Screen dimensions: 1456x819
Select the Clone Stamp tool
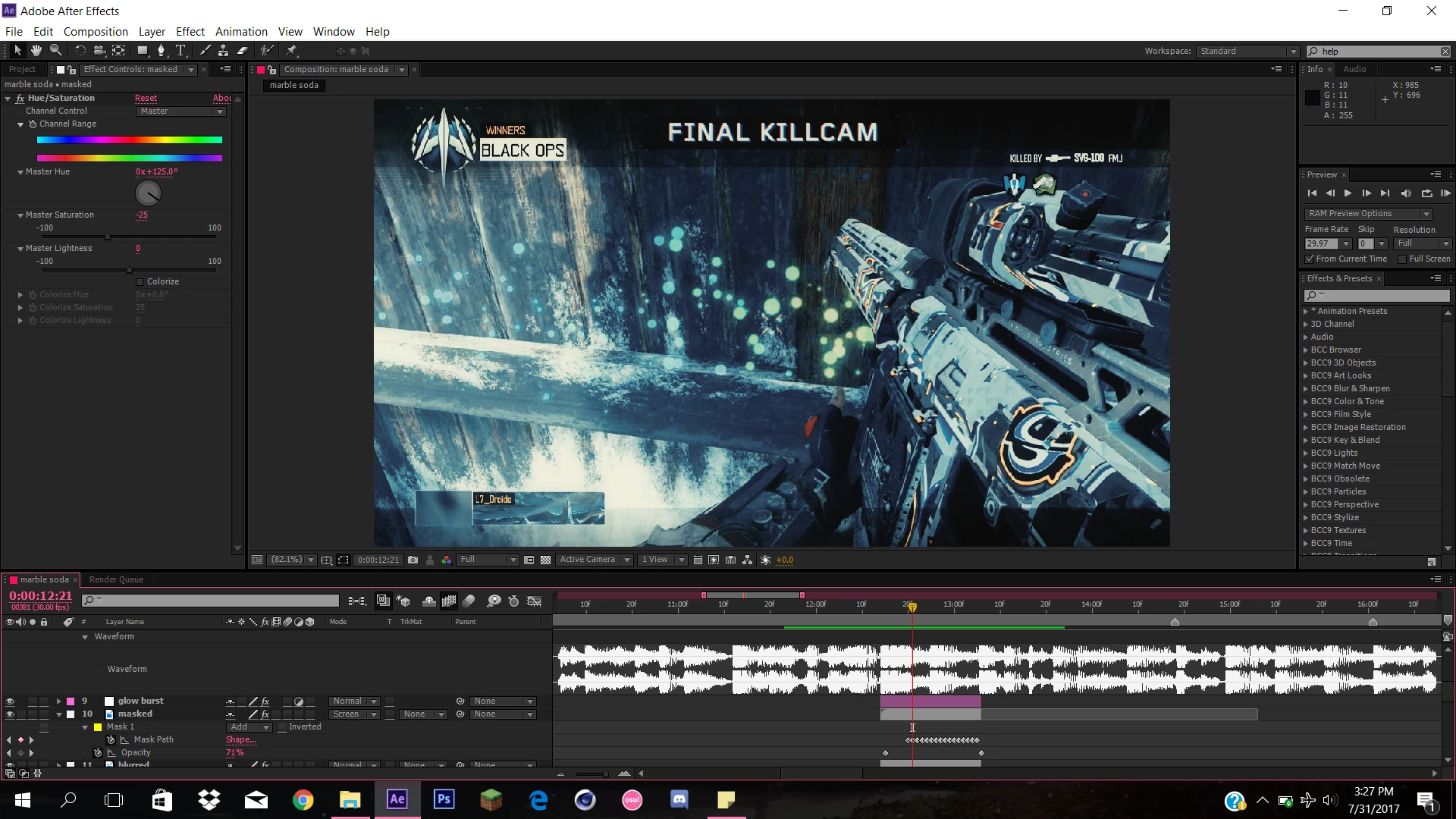click(x=223, y=51)
